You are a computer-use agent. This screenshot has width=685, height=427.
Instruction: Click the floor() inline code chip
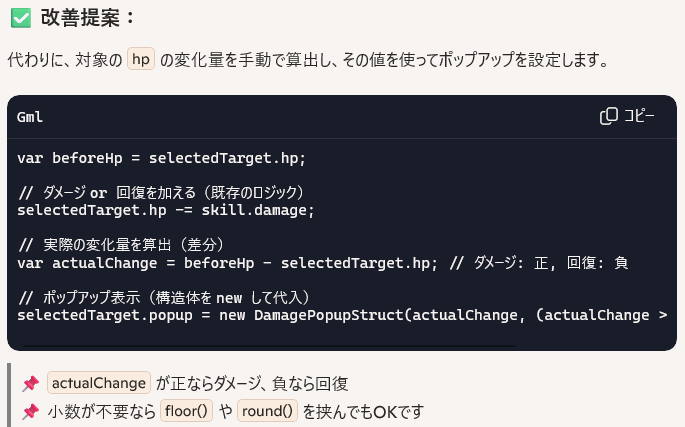click(186, 411)
